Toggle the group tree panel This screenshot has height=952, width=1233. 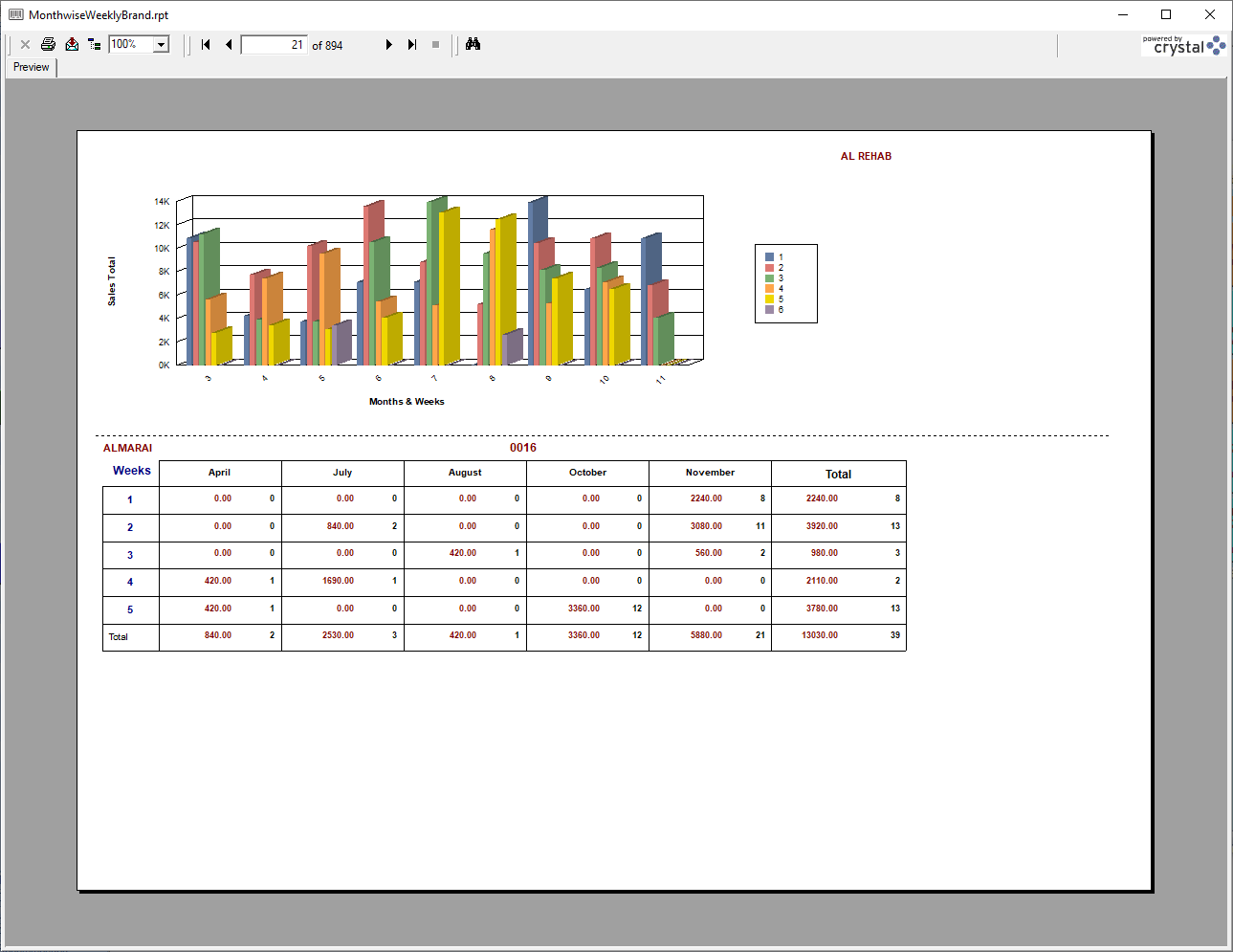[x=95, y=45]
